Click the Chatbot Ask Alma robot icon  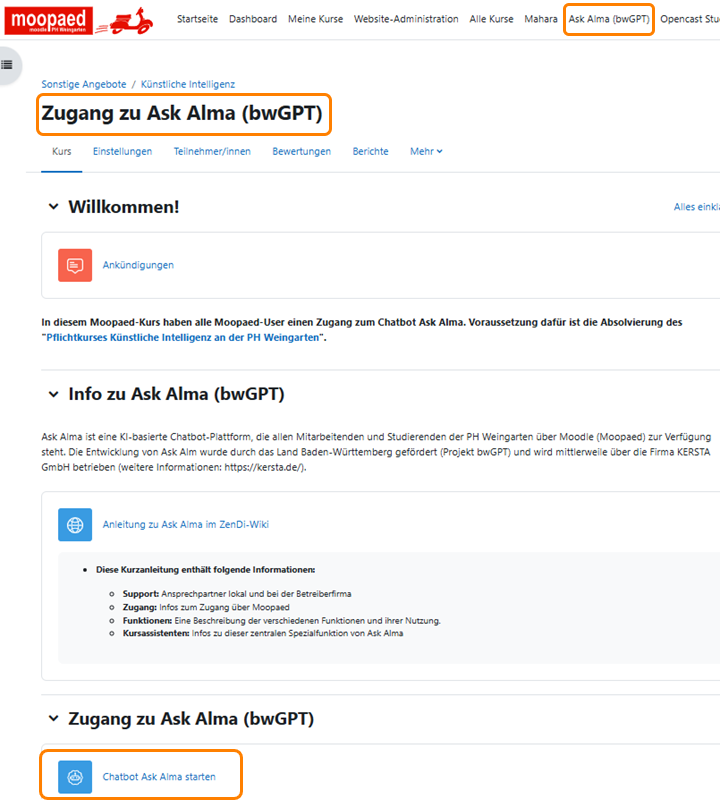75,776
